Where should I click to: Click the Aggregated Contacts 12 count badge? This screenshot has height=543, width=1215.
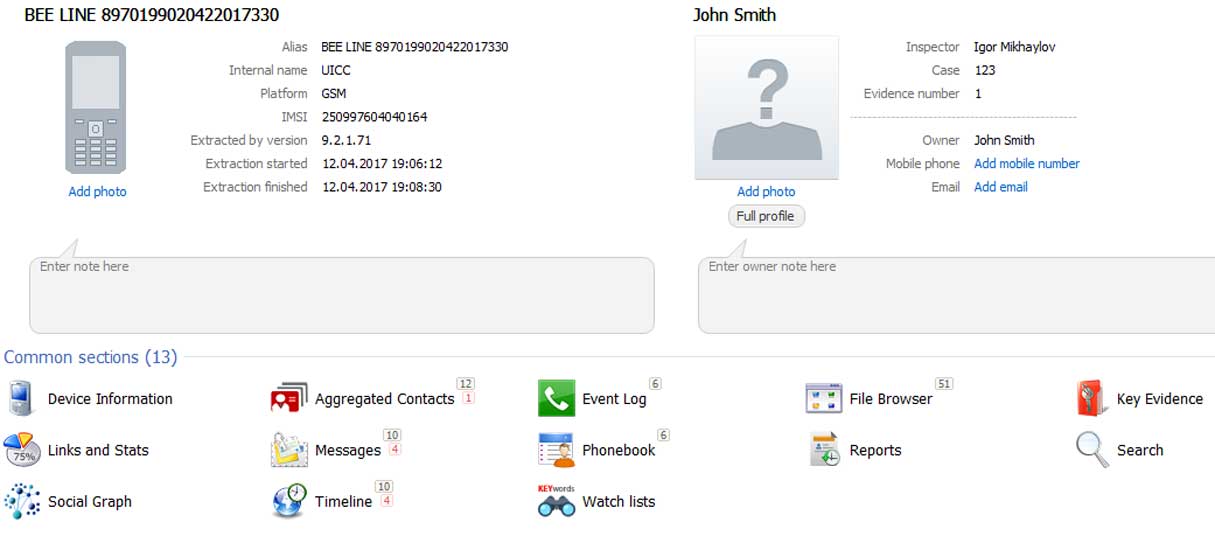click(x=465, y=384)
